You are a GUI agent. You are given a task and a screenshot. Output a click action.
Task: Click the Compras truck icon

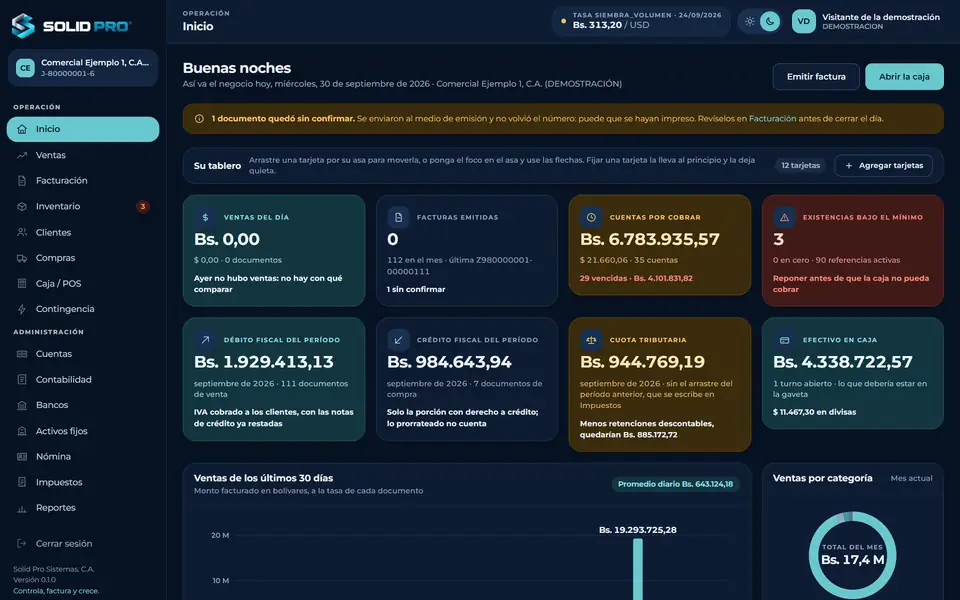22,258
